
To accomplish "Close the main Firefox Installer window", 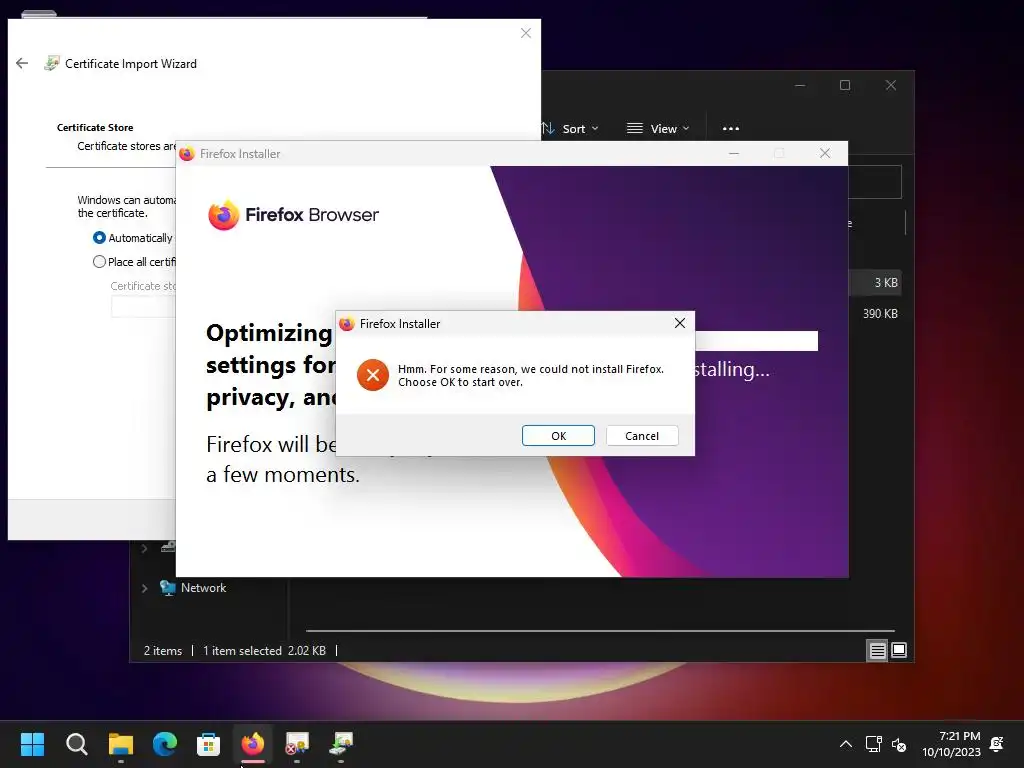I will [825, 153].
